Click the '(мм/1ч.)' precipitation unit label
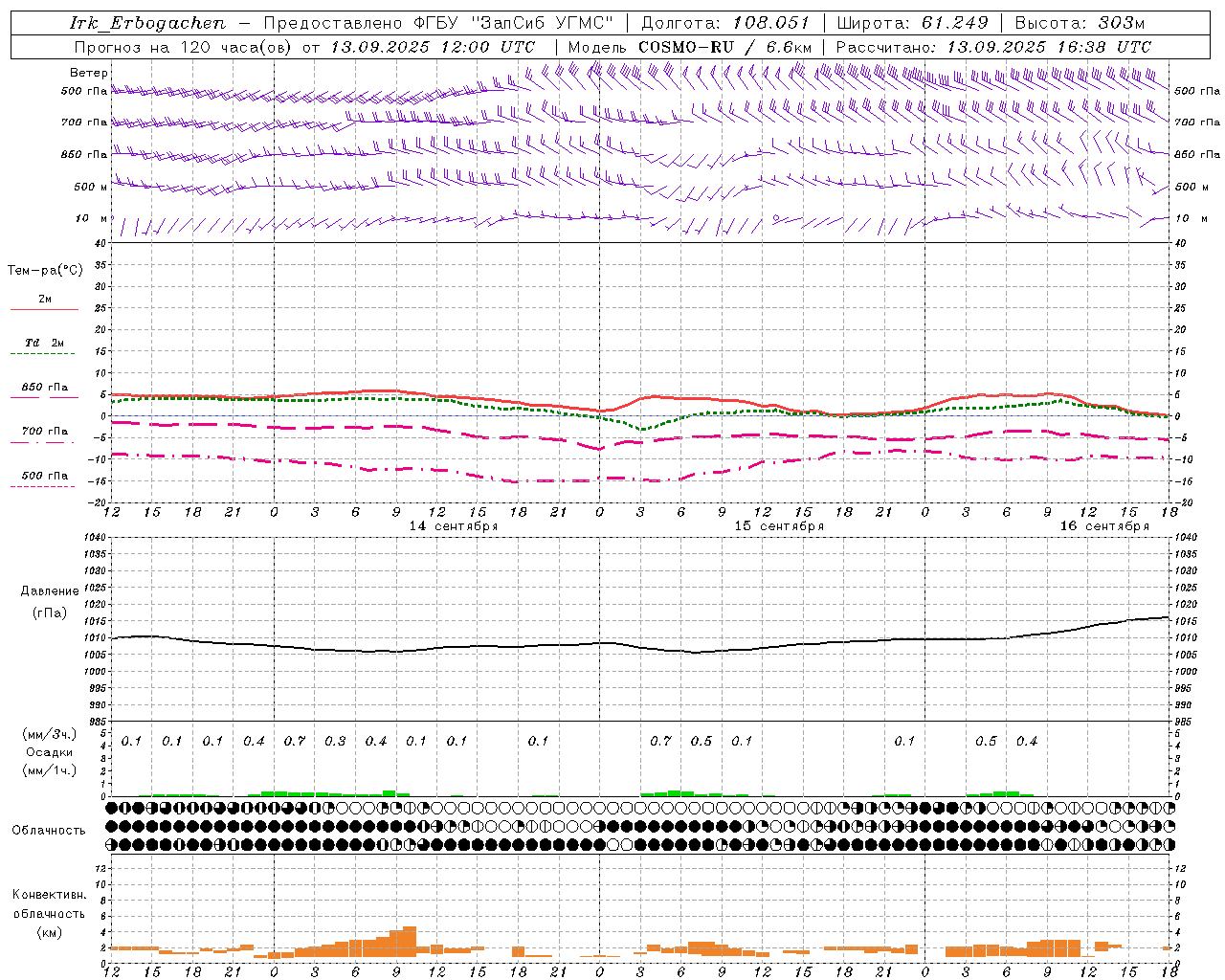1225x980 pixels. pos(50,770)
